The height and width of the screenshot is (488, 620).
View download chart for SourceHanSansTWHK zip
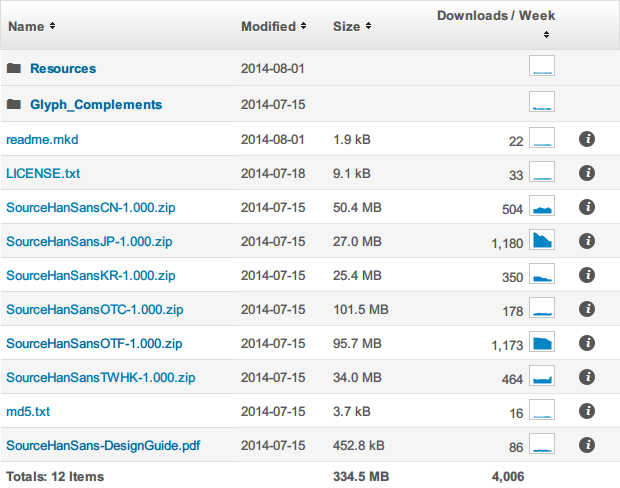pos(542,376)
